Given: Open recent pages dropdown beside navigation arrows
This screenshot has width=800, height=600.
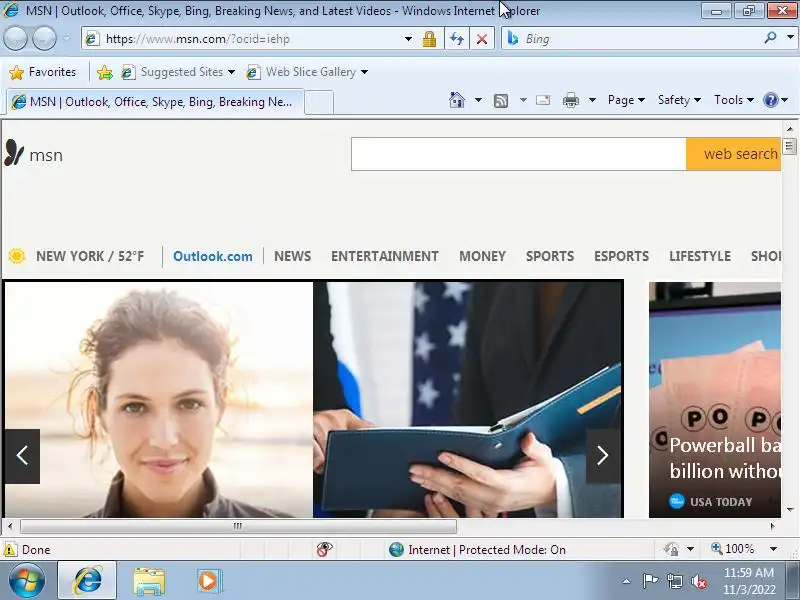Looking at the screenshot, I should 67,38.
